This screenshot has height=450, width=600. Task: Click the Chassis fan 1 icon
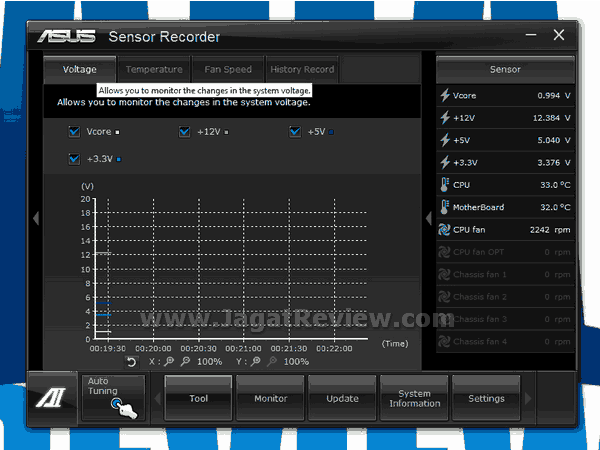click(x=444, y=274)
